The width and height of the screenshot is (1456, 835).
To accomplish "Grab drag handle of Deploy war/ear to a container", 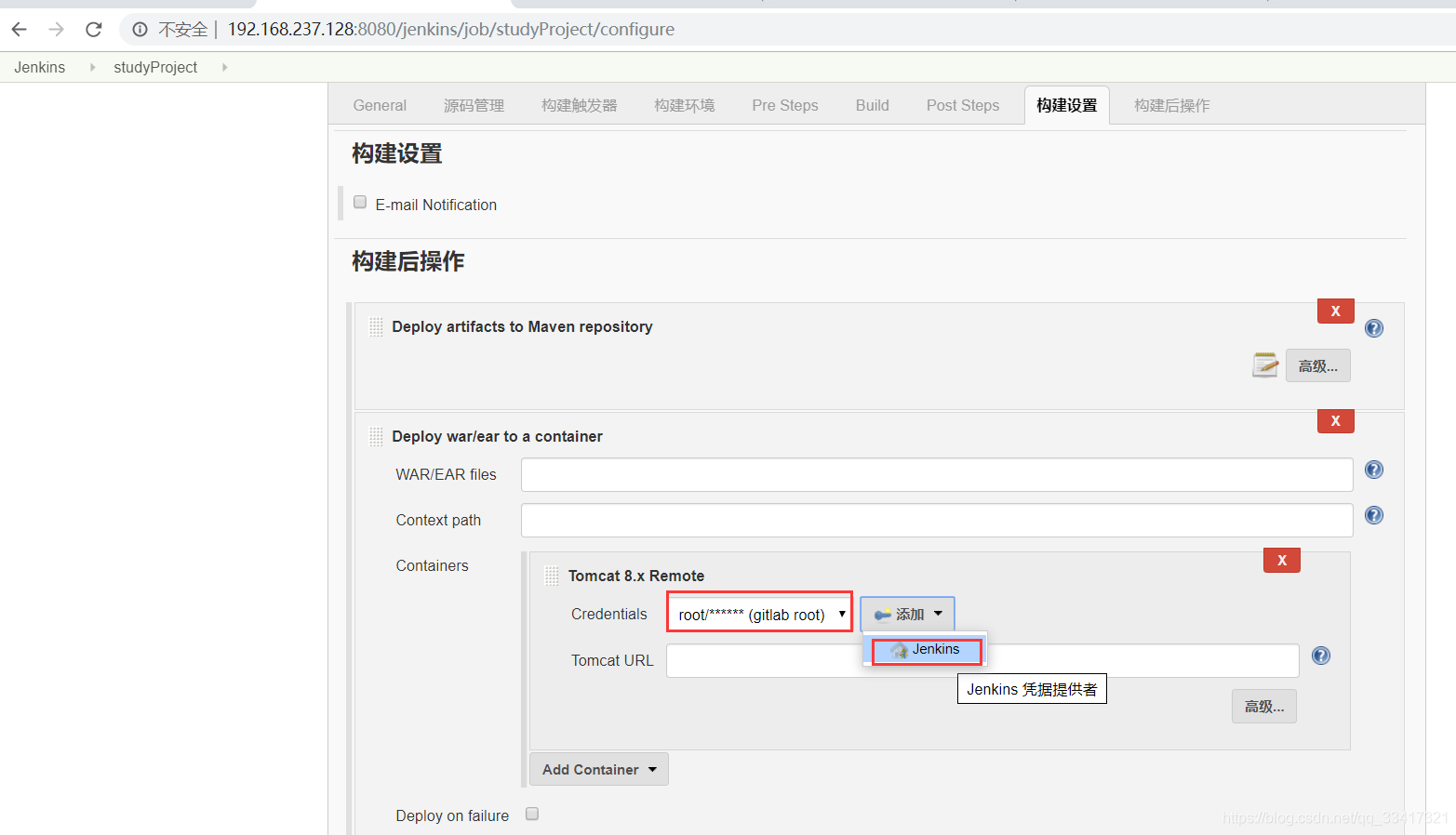I will pyautogui.click(x=376, y=436).
